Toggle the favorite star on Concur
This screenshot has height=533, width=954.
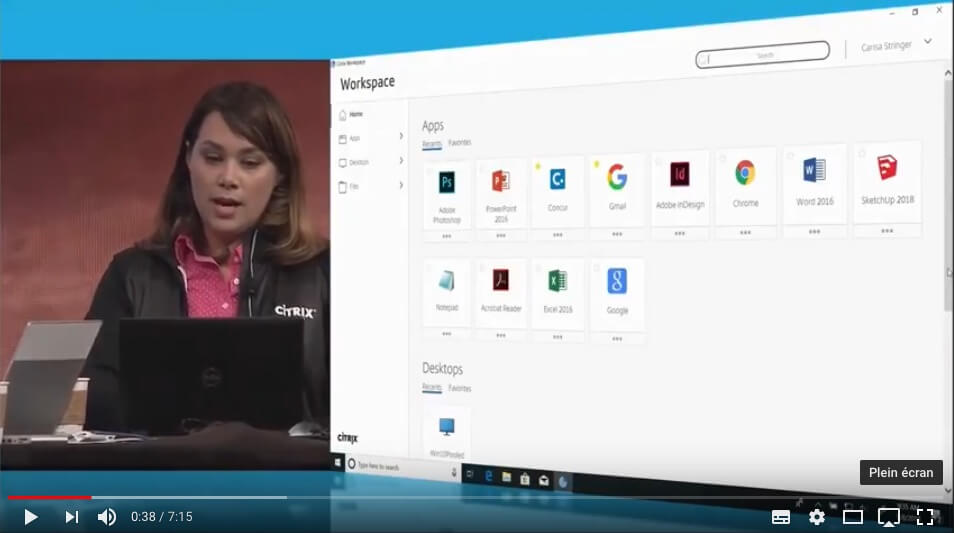[x=538, y=164]
